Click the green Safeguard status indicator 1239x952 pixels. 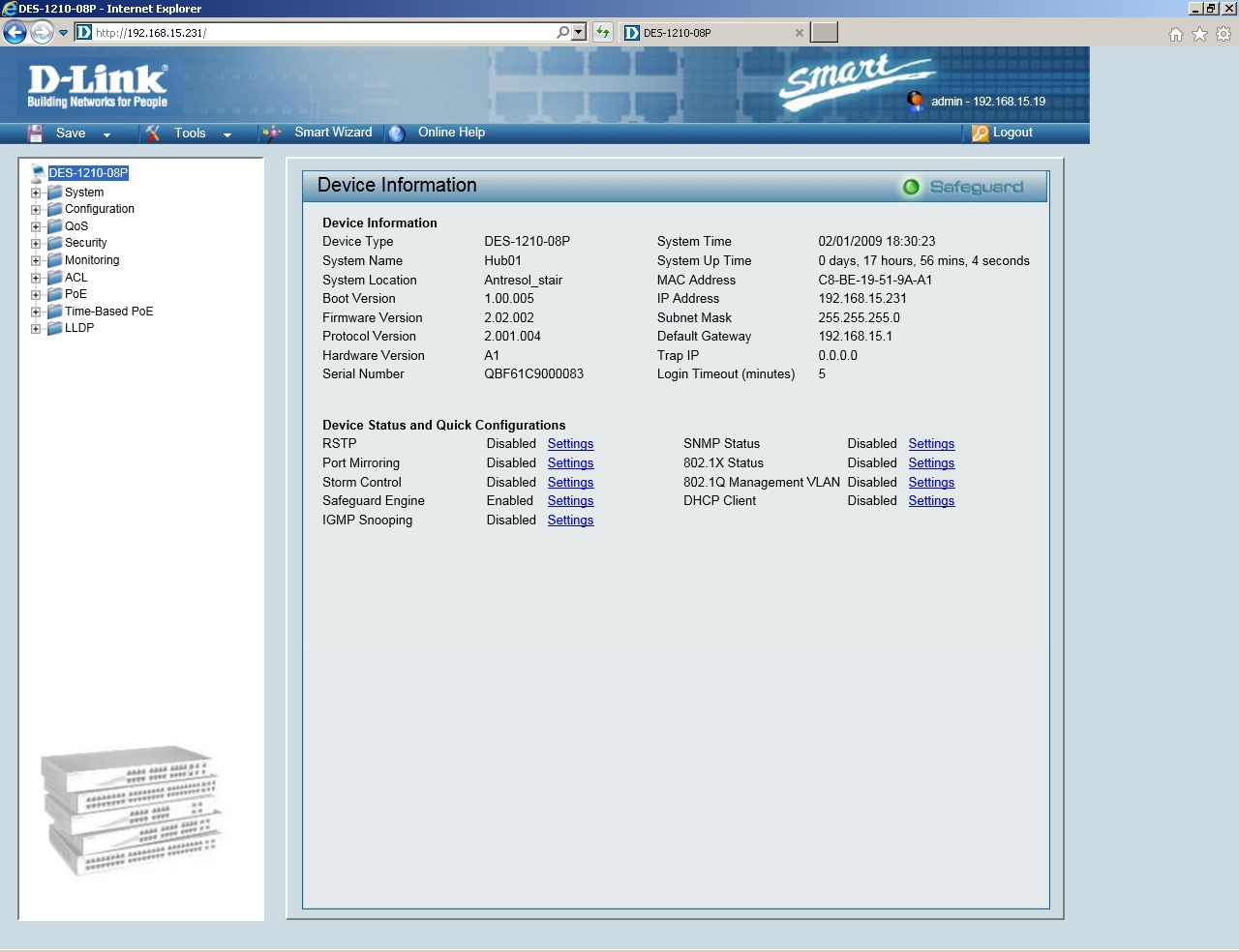point(911,187)
